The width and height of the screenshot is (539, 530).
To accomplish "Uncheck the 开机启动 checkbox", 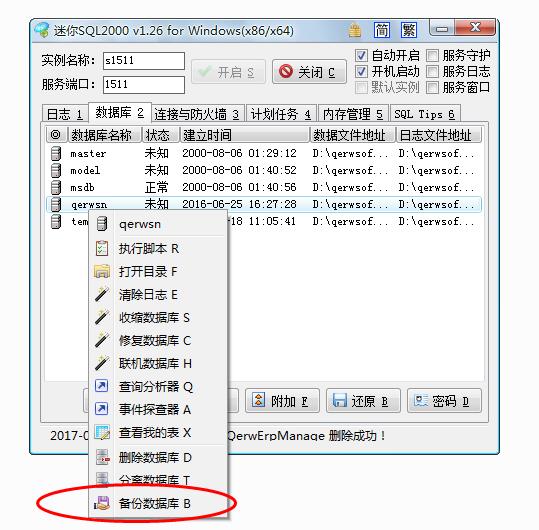I will (x=361, y=71).
